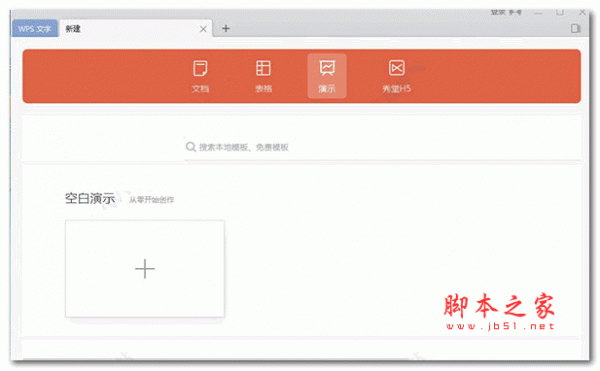Screen dimensions: 600x371
Task: Close the 新建 tab
Action: 203,29
